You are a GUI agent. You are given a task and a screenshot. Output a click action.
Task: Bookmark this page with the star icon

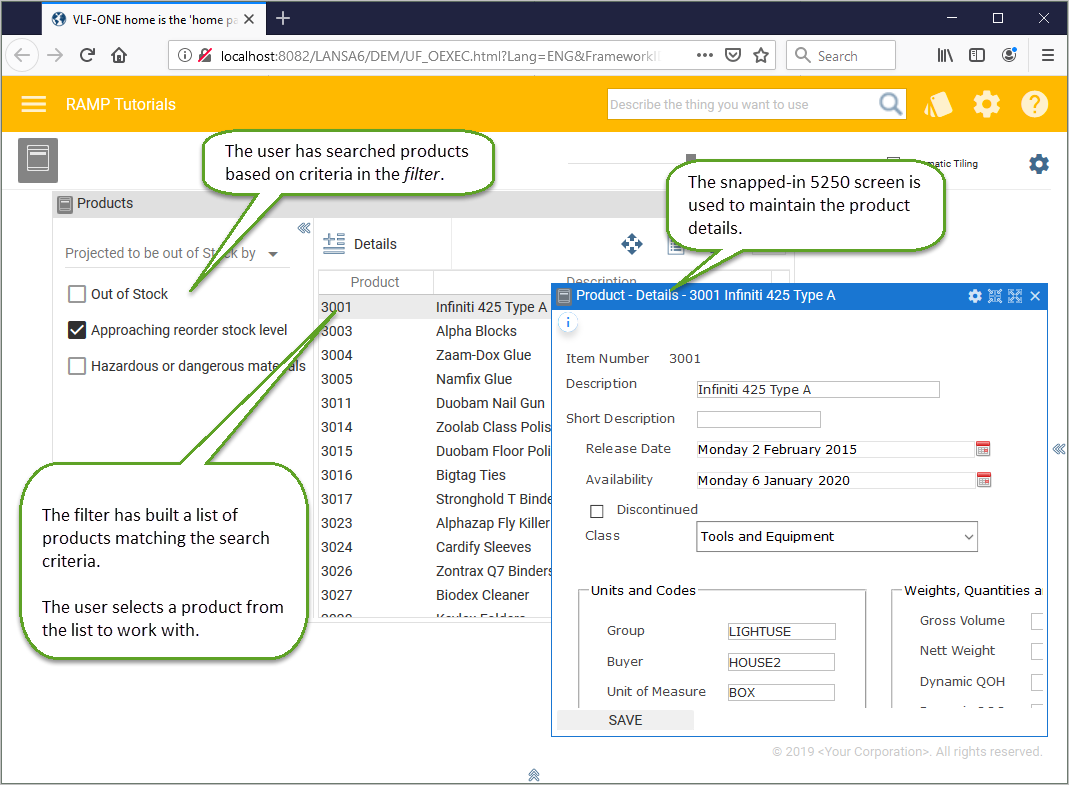tap(761, 55)
